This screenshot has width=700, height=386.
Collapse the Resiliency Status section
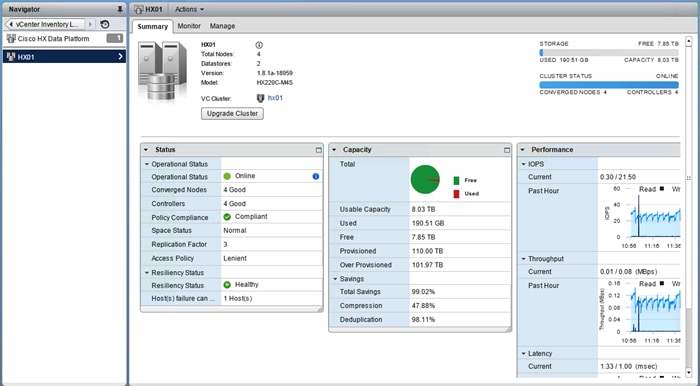pyautogui.click(x=146, y=273)
